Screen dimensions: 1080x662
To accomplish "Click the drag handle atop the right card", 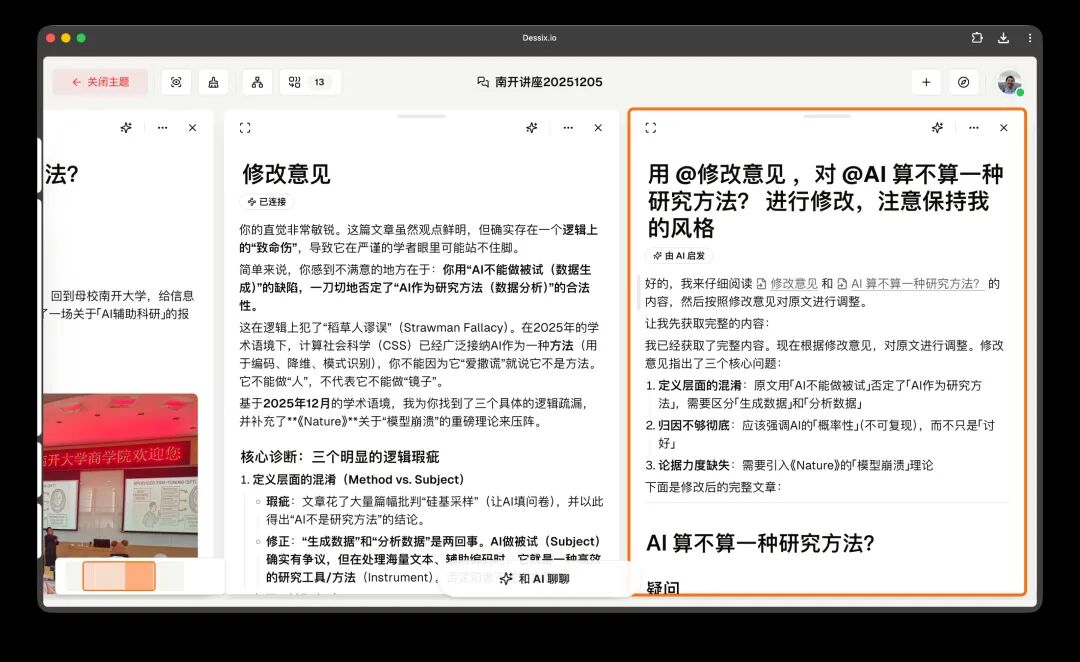I will (x=827, y=116).
